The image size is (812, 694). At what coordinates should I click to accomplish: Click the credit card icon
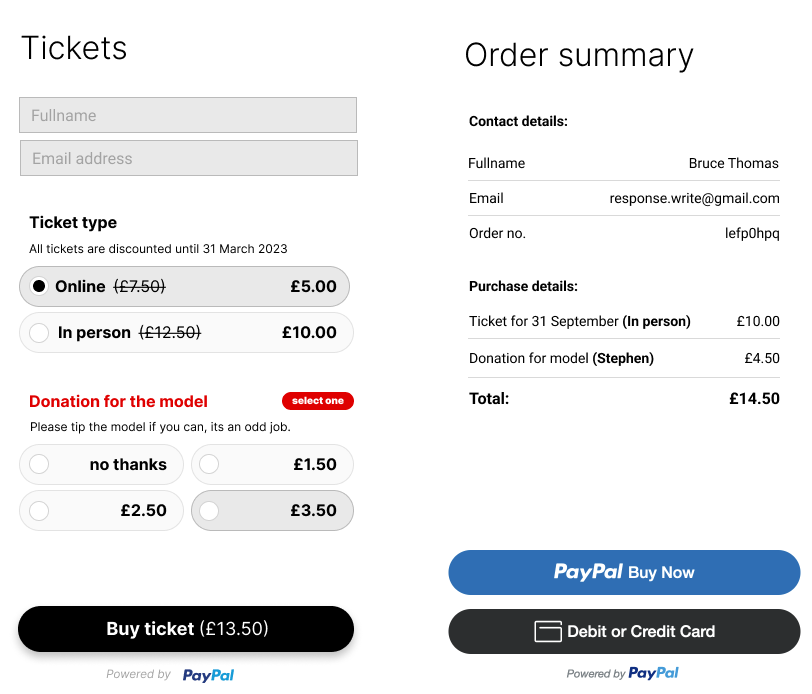548,631
